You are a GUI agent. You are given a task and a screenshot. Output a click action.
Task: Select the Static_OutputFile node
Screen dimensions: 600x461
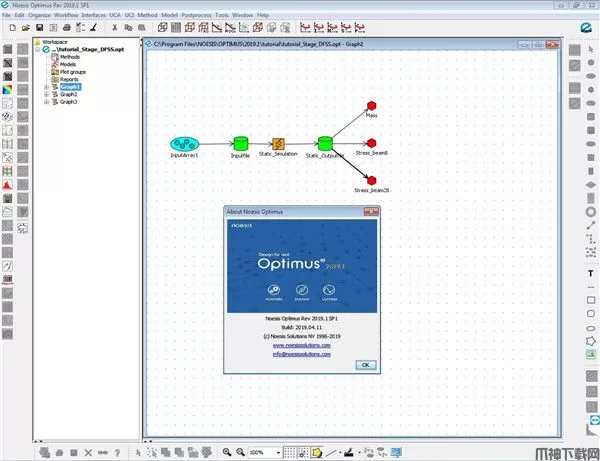[x=324, y=144]
